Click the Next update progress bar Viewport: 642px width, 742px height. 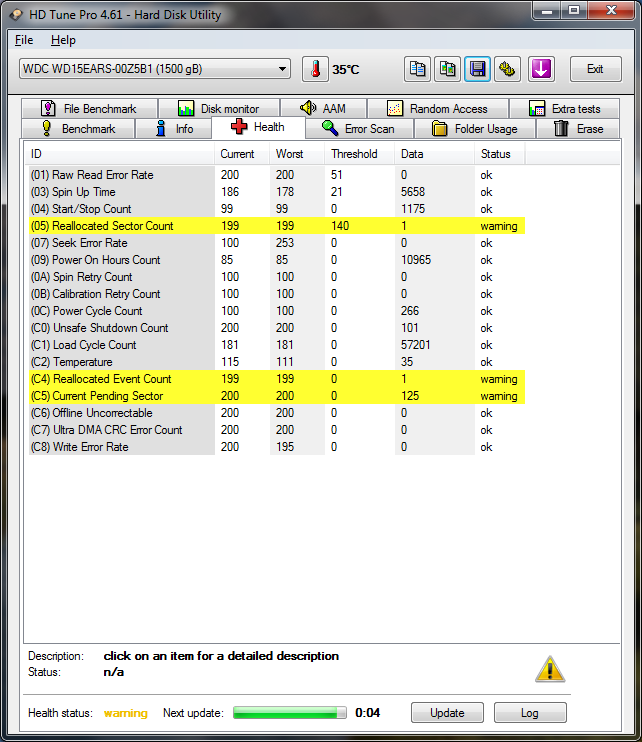tap(290, 713)
